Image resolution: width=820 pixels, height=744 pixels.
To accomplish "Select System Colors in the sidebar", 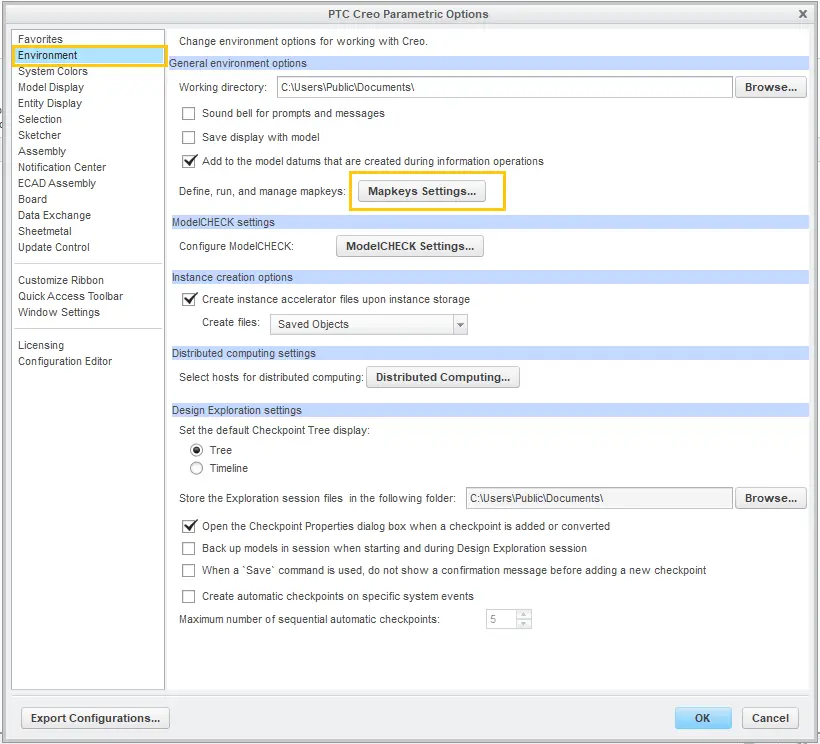I will (x=53, y=71).
